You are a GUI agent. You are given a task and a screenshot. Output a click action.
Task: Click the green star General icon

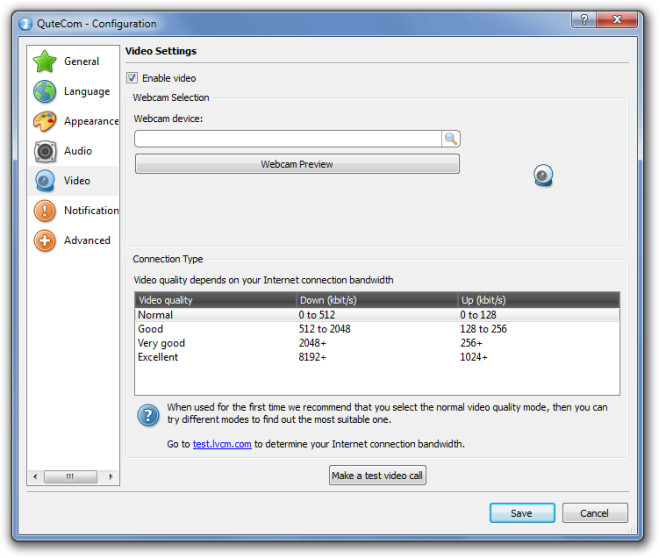[45, 61]
